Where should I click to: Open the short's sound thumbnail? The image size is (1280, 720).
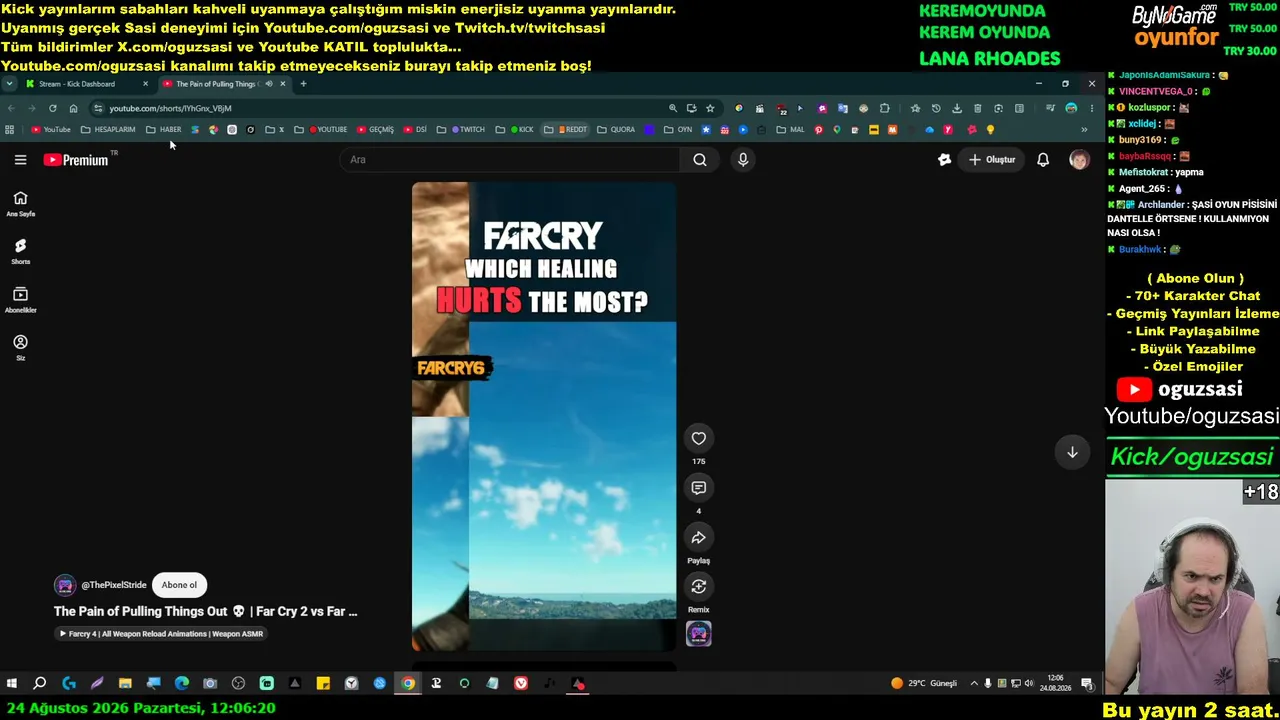pyautogui.click(x=699, y=634)
